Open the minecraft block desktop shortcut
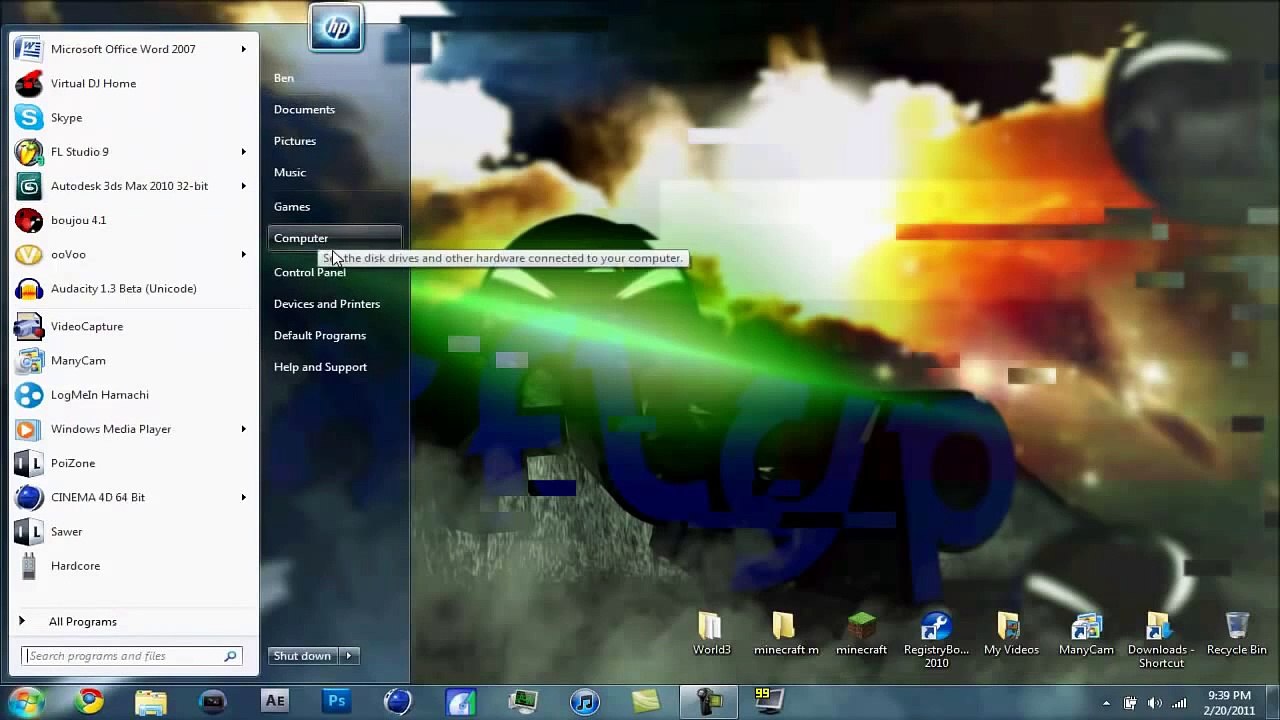 861,634
